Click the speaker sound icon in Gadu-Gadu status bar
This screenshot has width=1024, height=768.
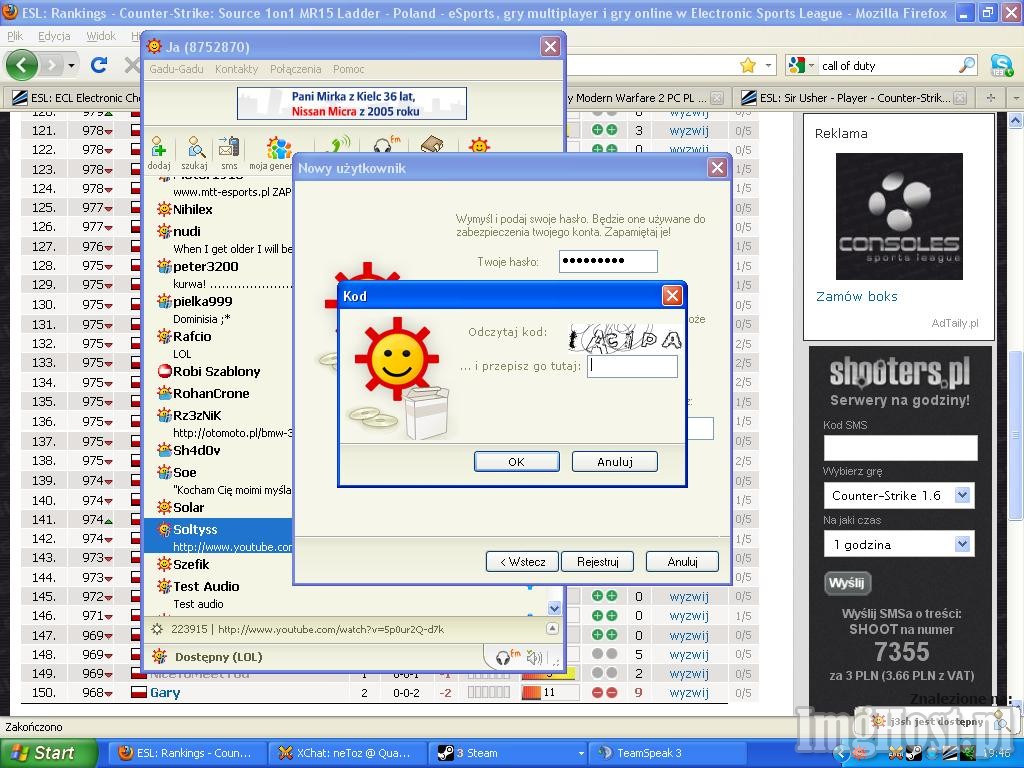[x=535, y=657]
